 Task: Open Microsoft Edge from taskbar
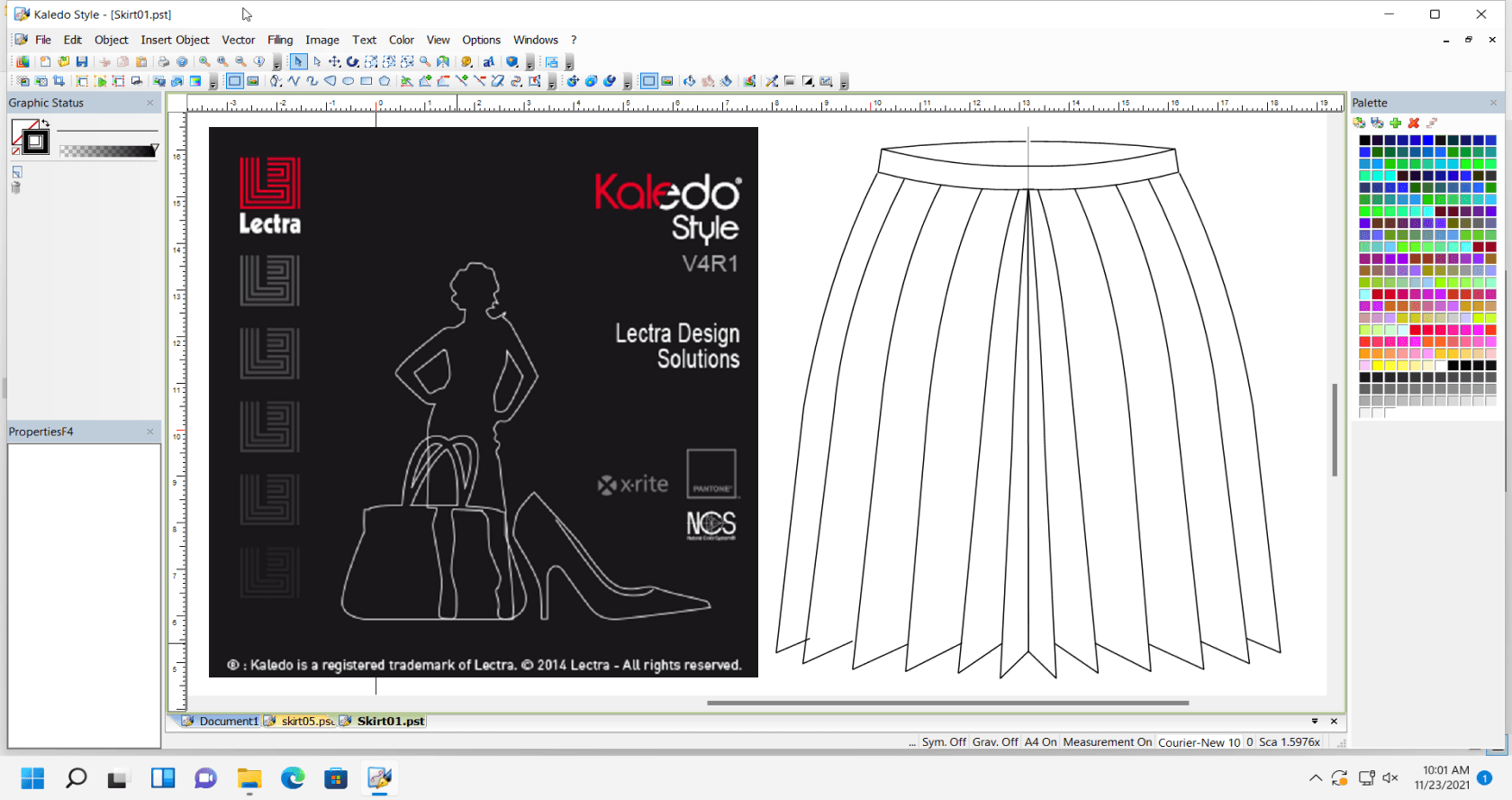click(293, 777)
